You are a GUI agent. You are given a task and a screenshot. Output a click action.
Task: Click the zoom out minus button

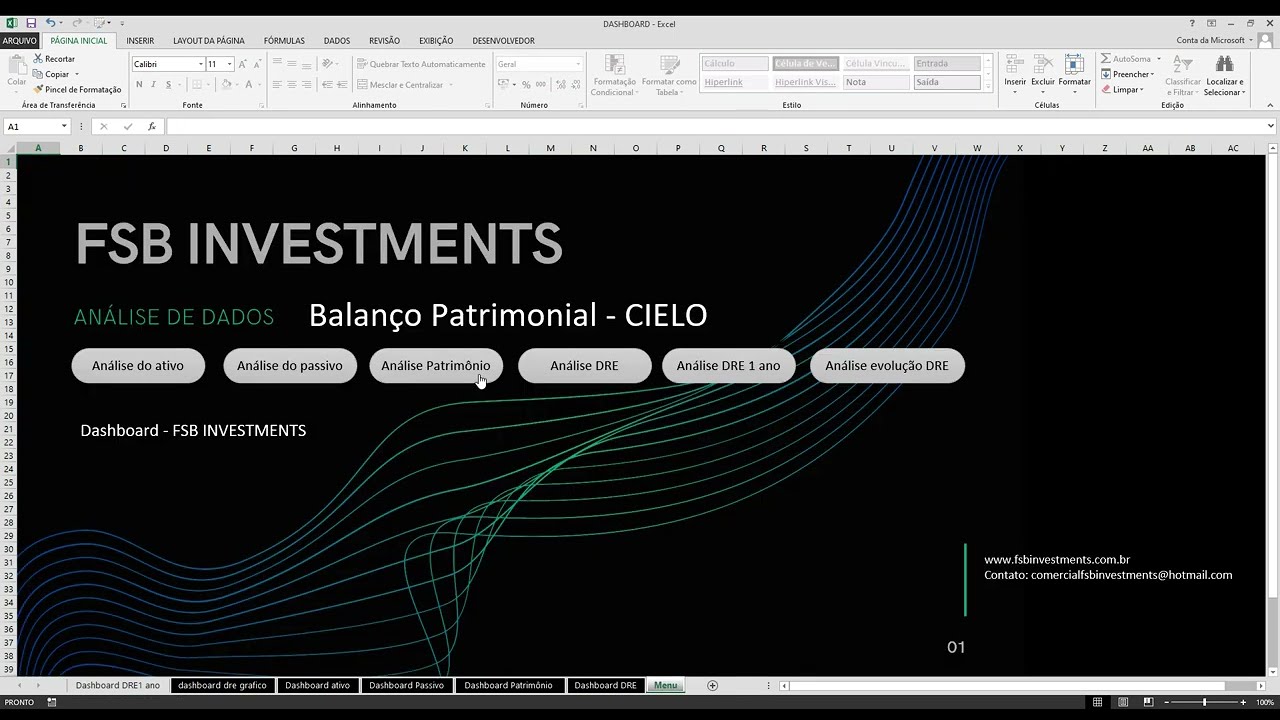pos(1167,702)
